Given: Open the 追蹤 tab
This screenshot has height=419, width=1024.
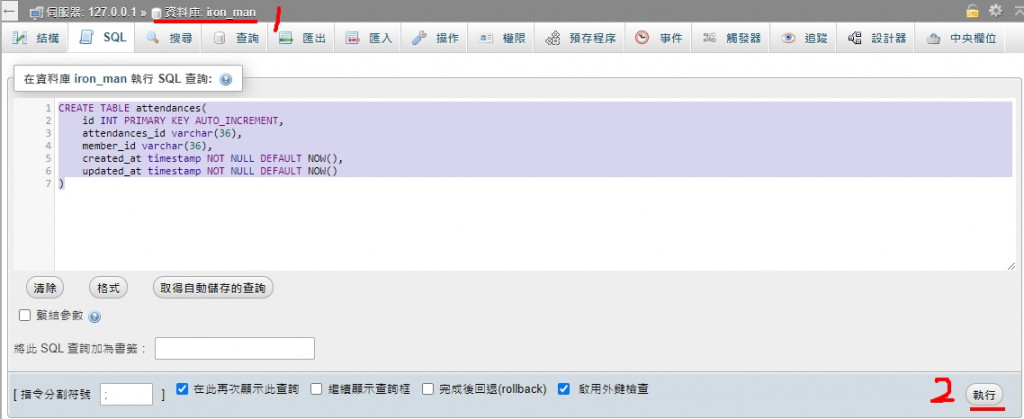Looking at the screenshot, I should (804, 39).
